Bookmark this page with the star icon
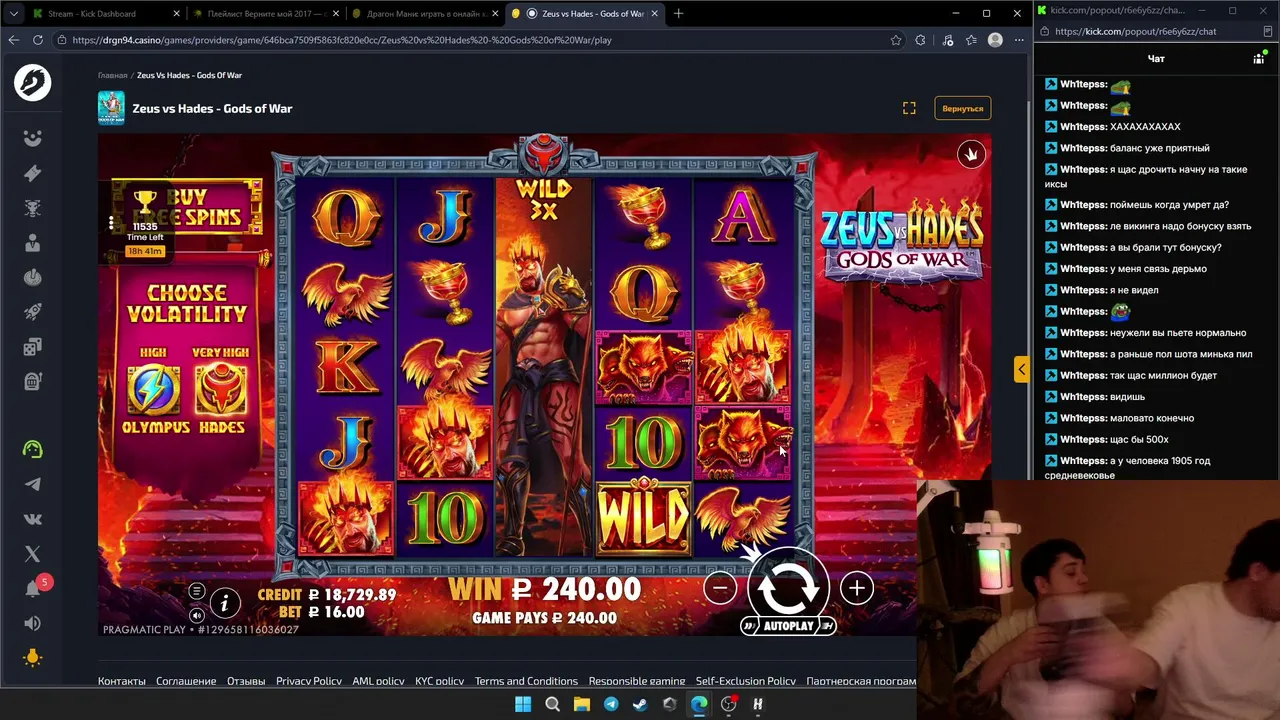 [896, 40]
